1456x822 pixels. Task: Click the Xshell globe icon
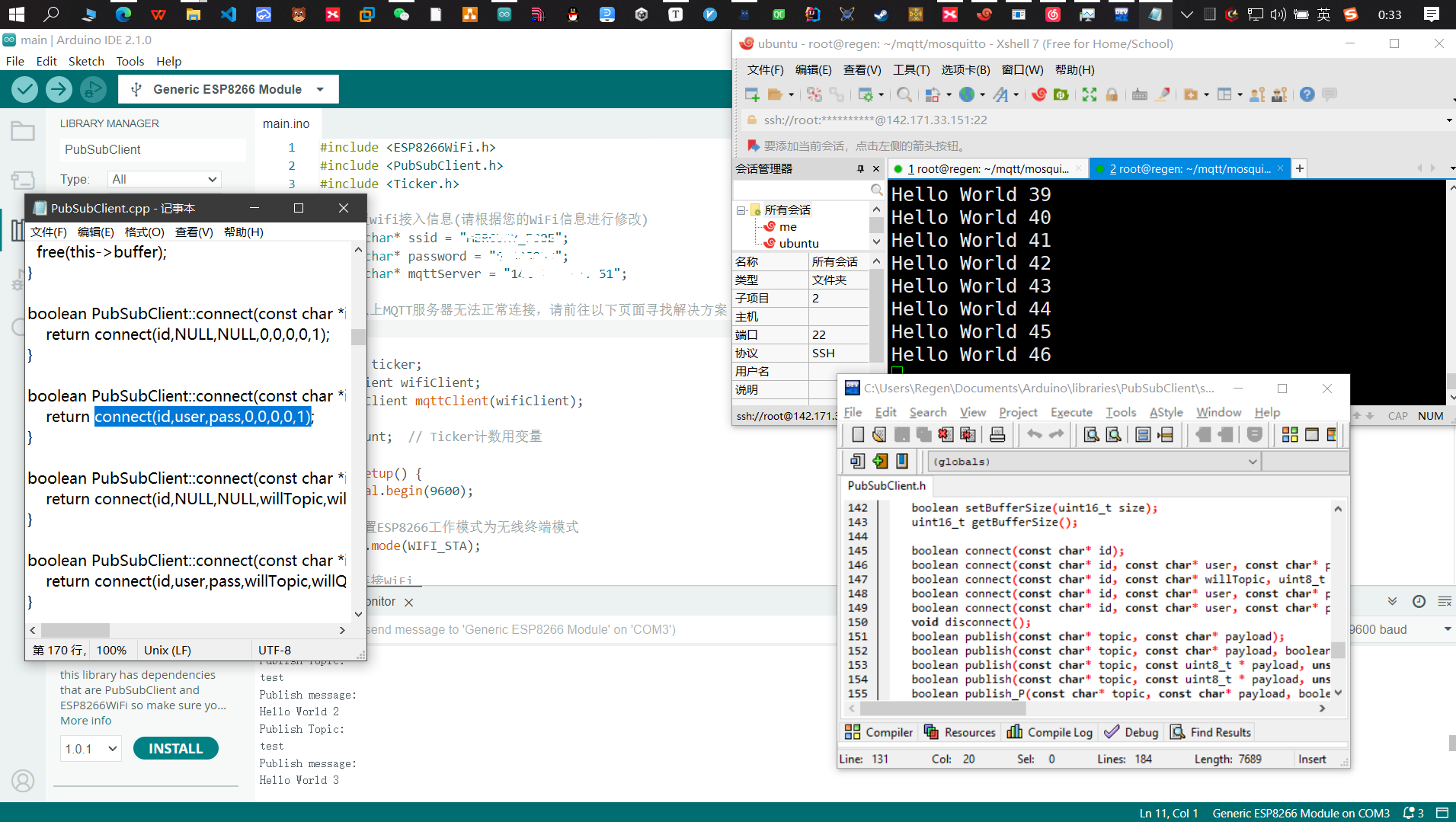tap(967, 94)
